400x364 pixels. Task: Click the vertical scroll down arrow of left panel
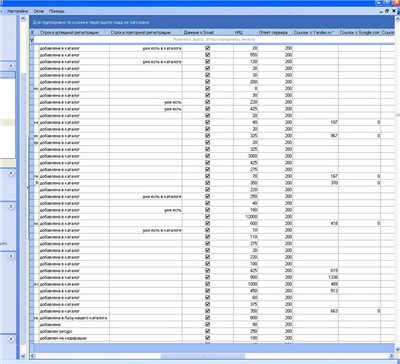click(23, 356)
